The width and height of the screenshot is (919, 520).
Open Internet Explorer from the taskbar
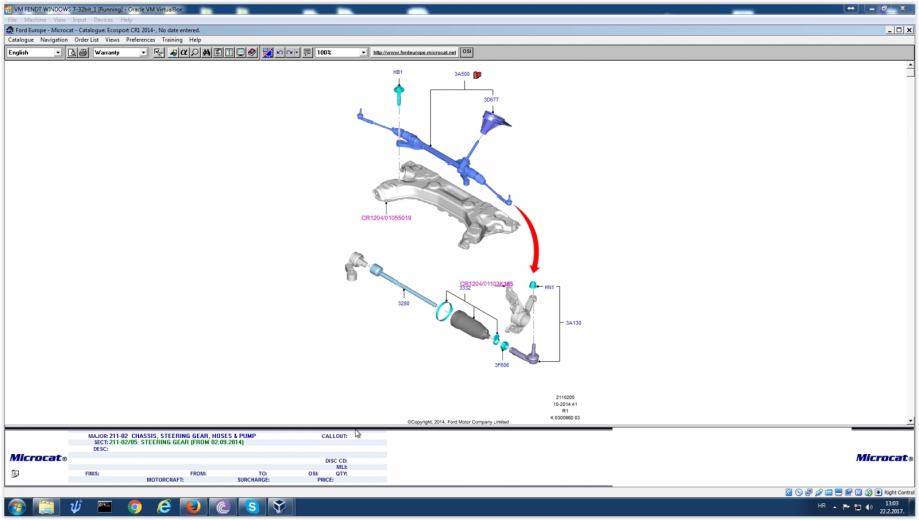pyautogui.click(x=164, y=507)
